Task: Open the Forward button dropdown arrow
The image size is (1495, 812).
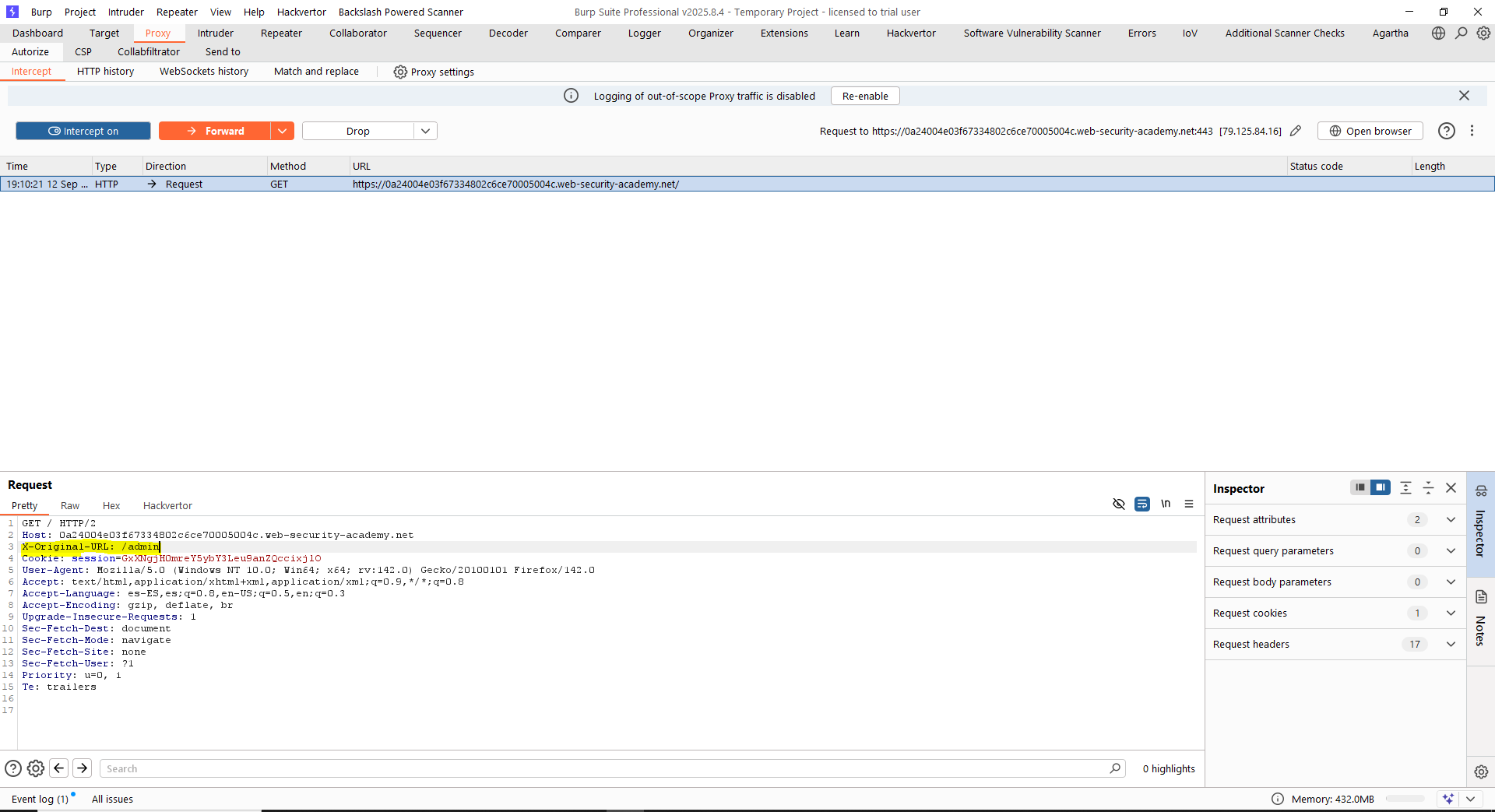Action: [x=282, y=131]
